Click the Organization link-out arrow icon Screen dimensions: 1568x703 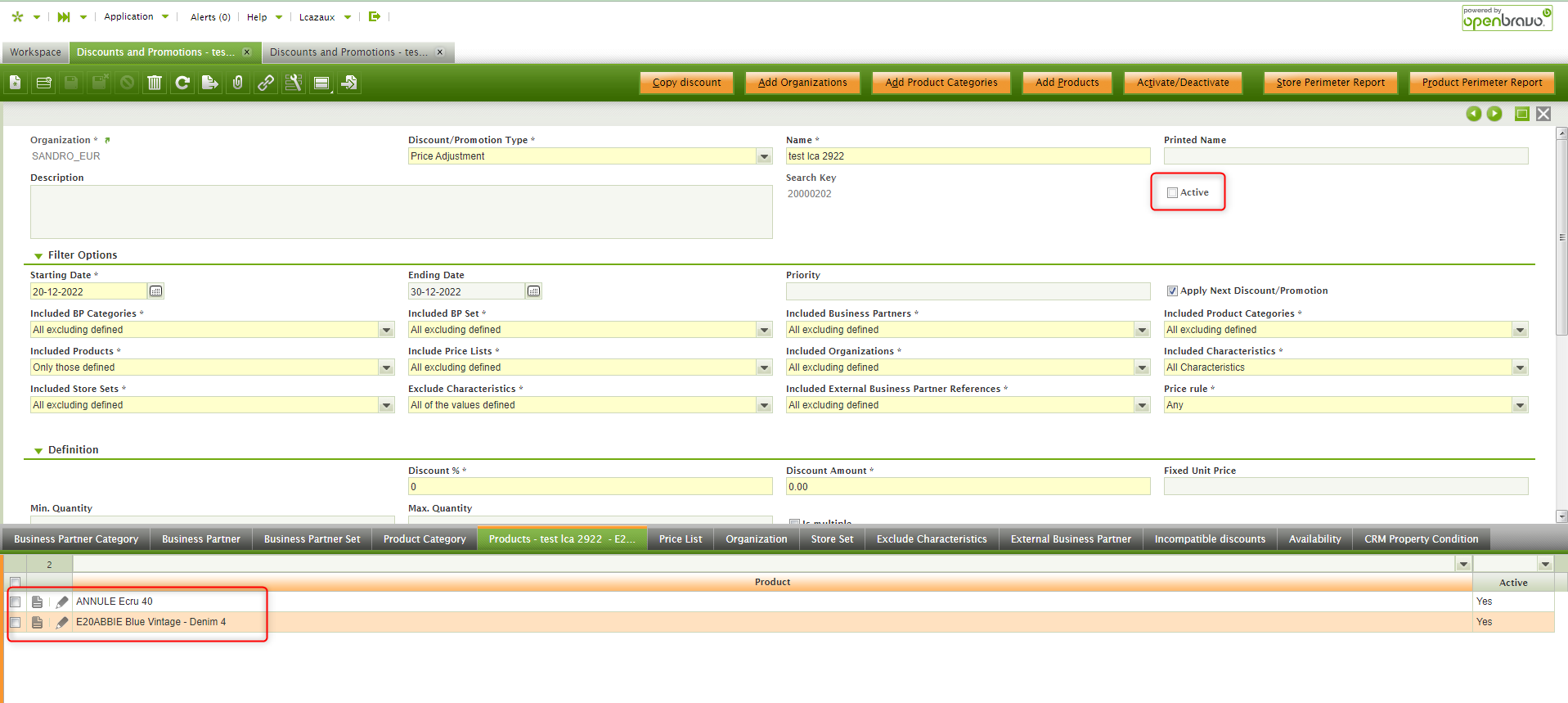[x=107, y=140]
